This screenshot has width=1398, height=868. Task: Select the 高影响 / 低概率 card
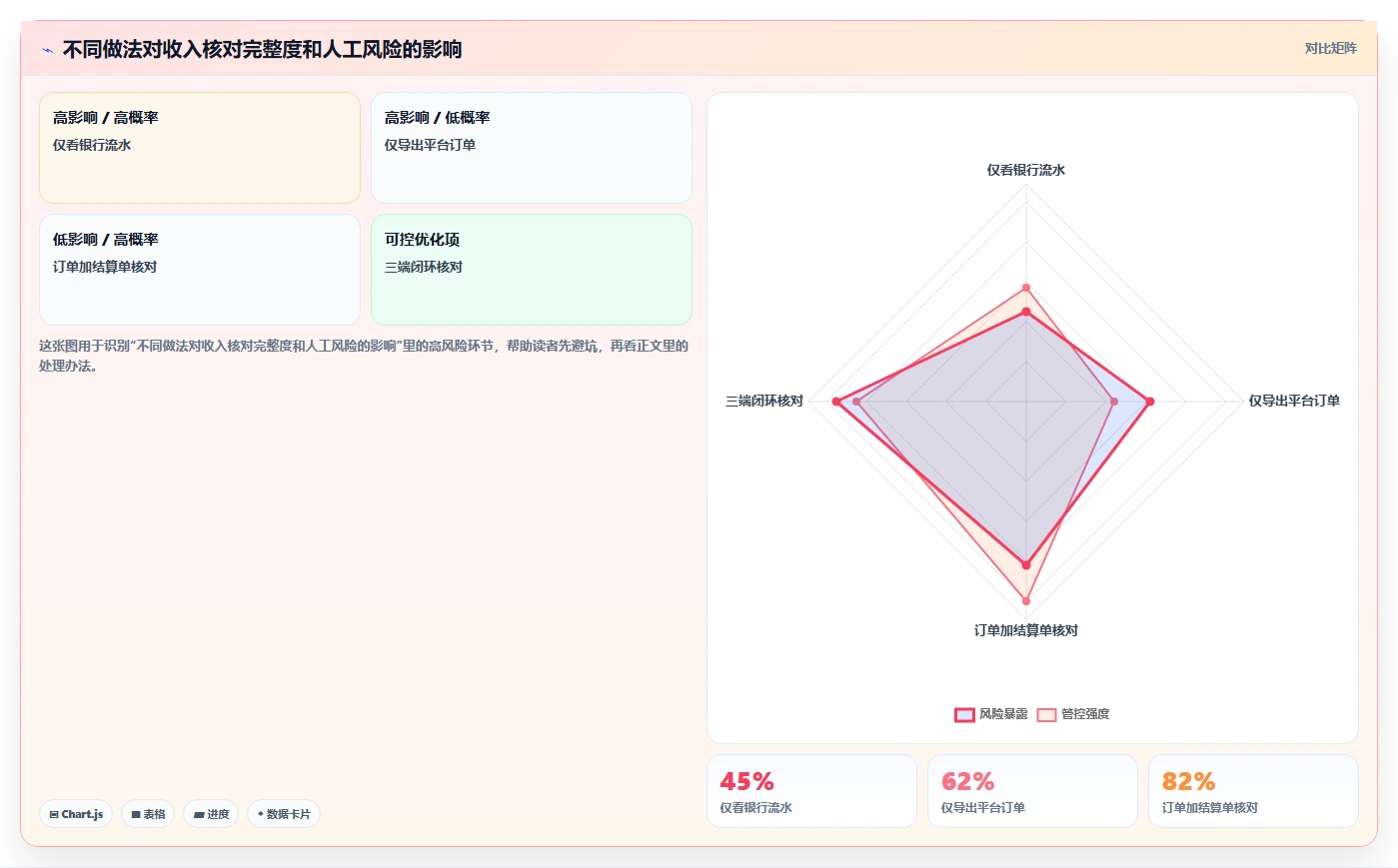tap(532, 148)
